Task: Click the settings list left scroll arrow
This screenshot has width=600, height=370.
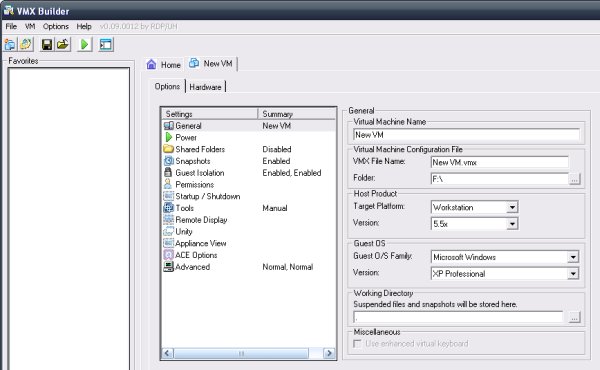Action: pos(168,353)
